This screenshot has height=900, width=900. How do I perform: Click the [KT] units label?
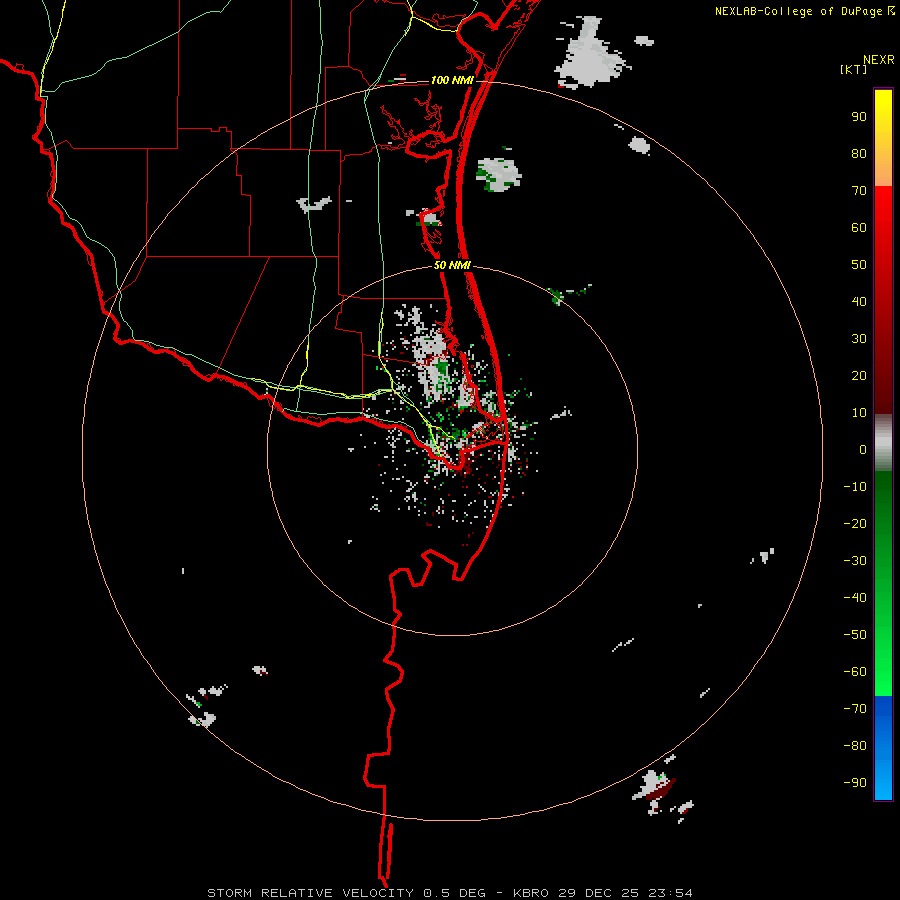coord(853,69)
